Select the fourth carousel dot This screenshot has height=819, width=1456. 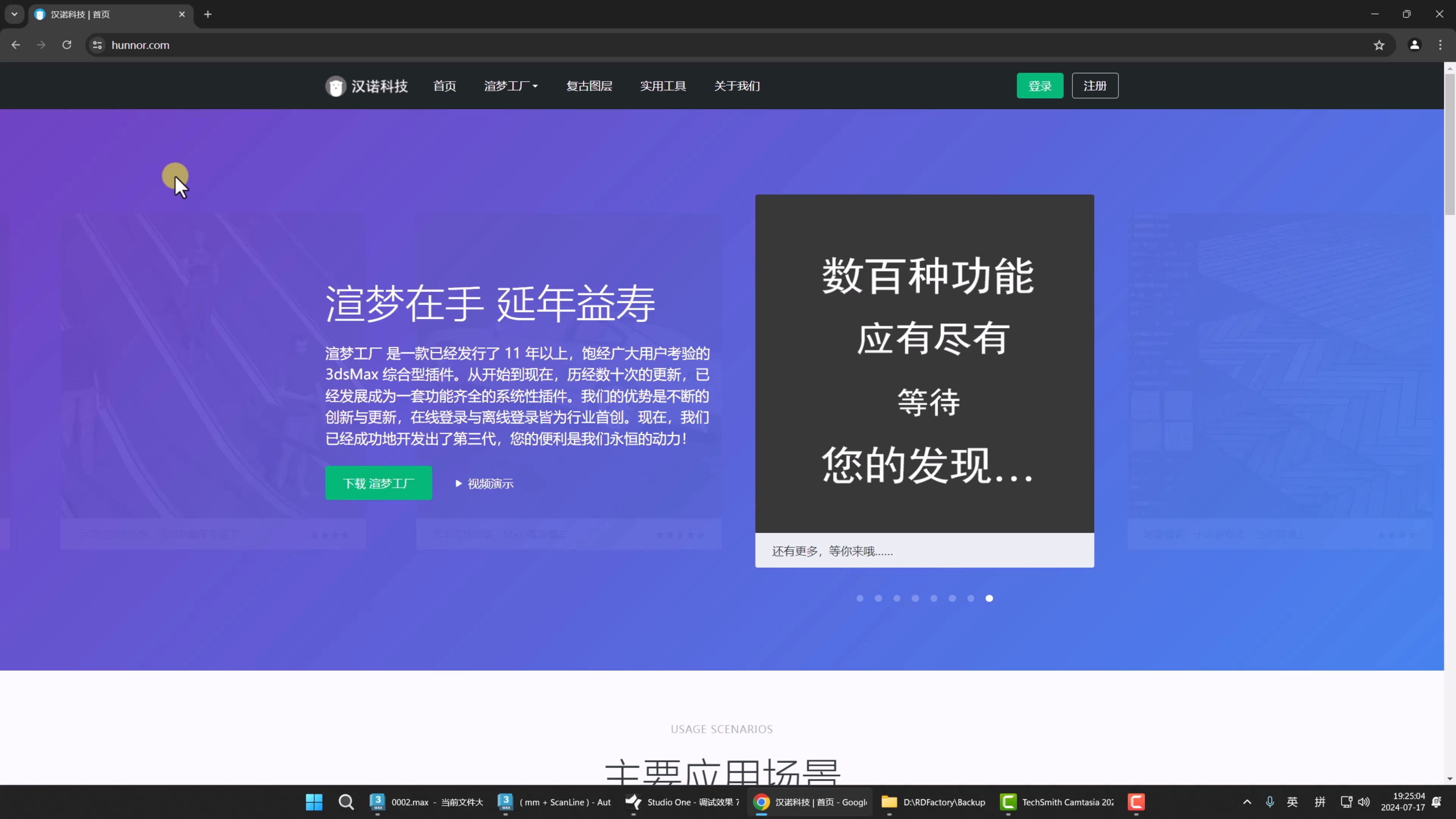pyautogui.click(x=915, y=598)
